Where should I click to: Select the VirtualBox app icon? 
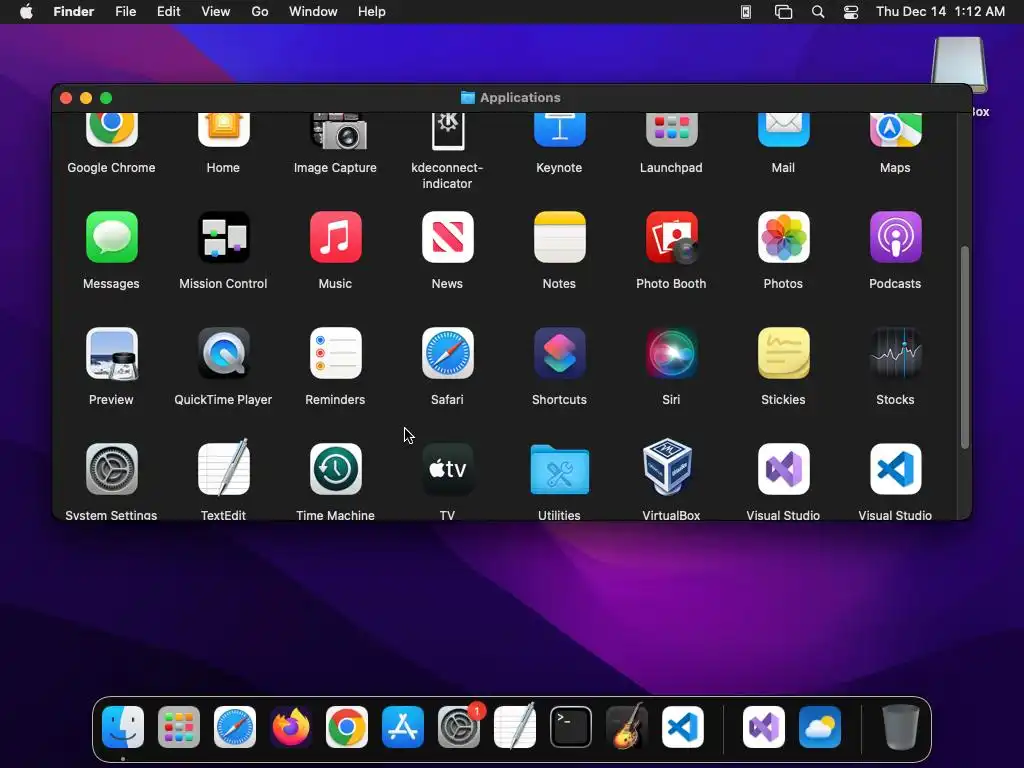tap(667, 467)
